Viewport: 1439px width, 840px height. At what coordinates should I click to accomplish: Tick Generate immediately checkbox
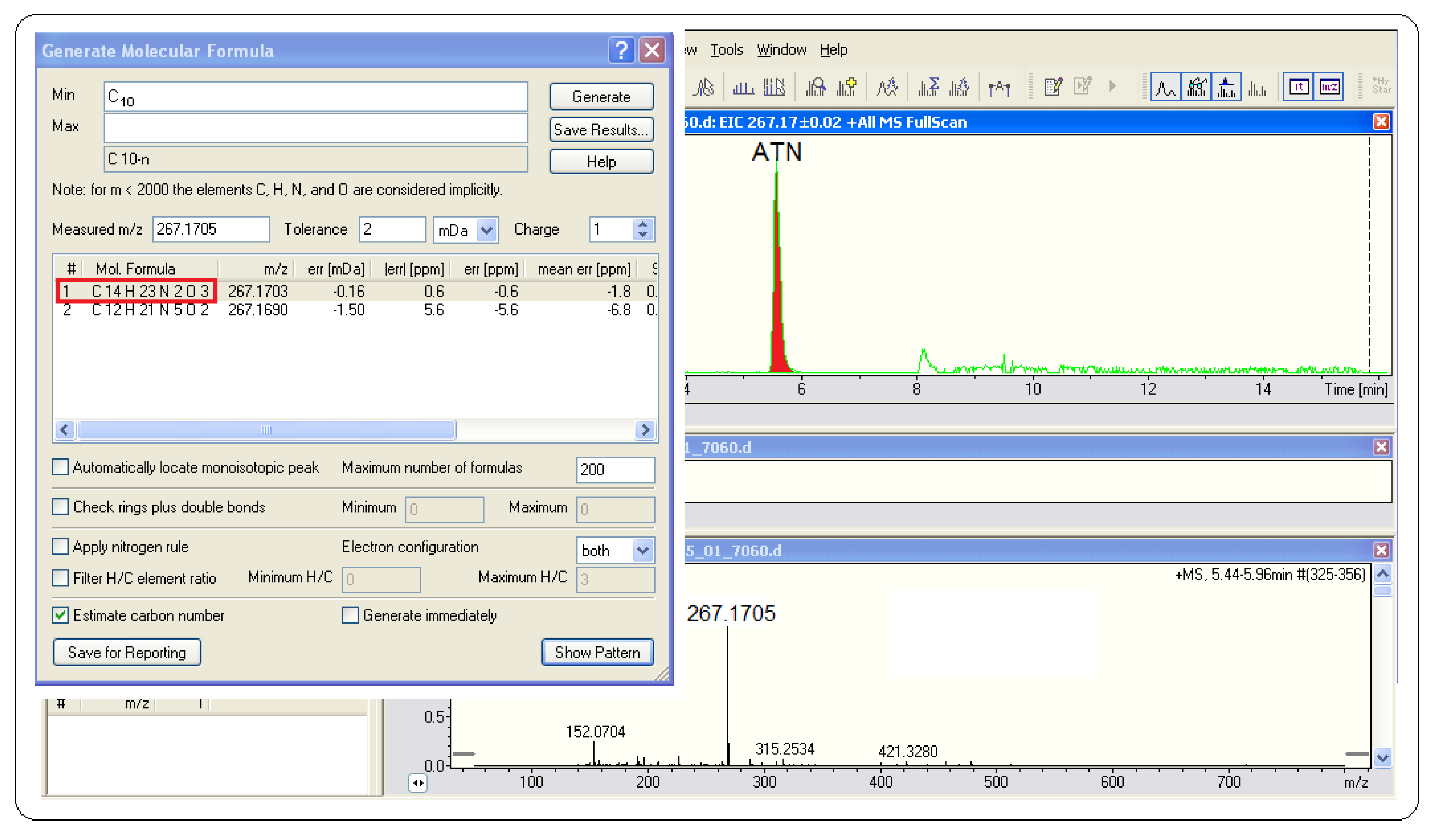click(x=350, y=615)
